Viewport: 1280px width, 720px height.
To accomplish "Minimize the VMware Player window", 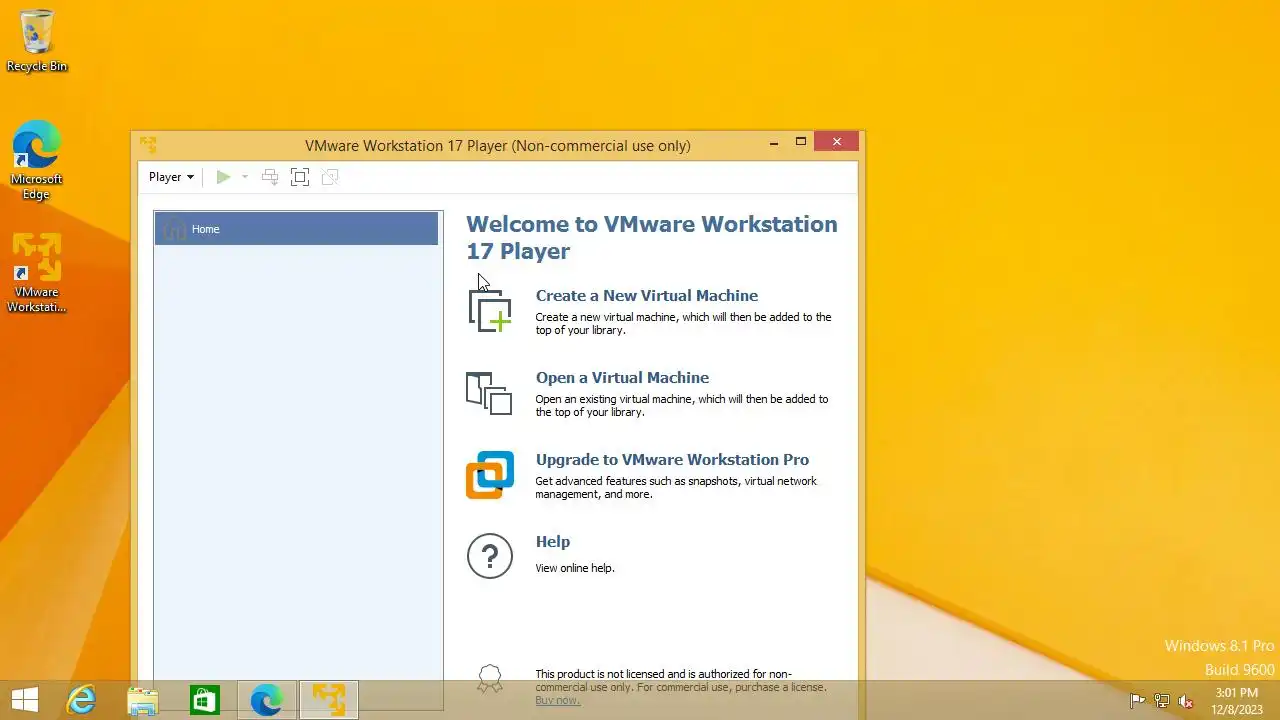I will (774, 143).
